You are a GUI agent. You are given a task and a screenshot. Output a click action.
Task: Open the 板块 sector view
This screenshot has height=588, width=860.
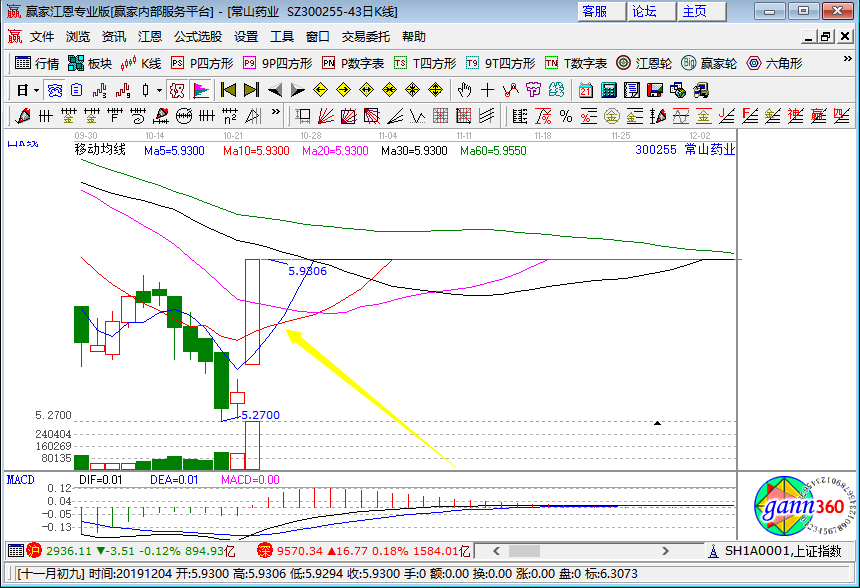pos(90,64)
